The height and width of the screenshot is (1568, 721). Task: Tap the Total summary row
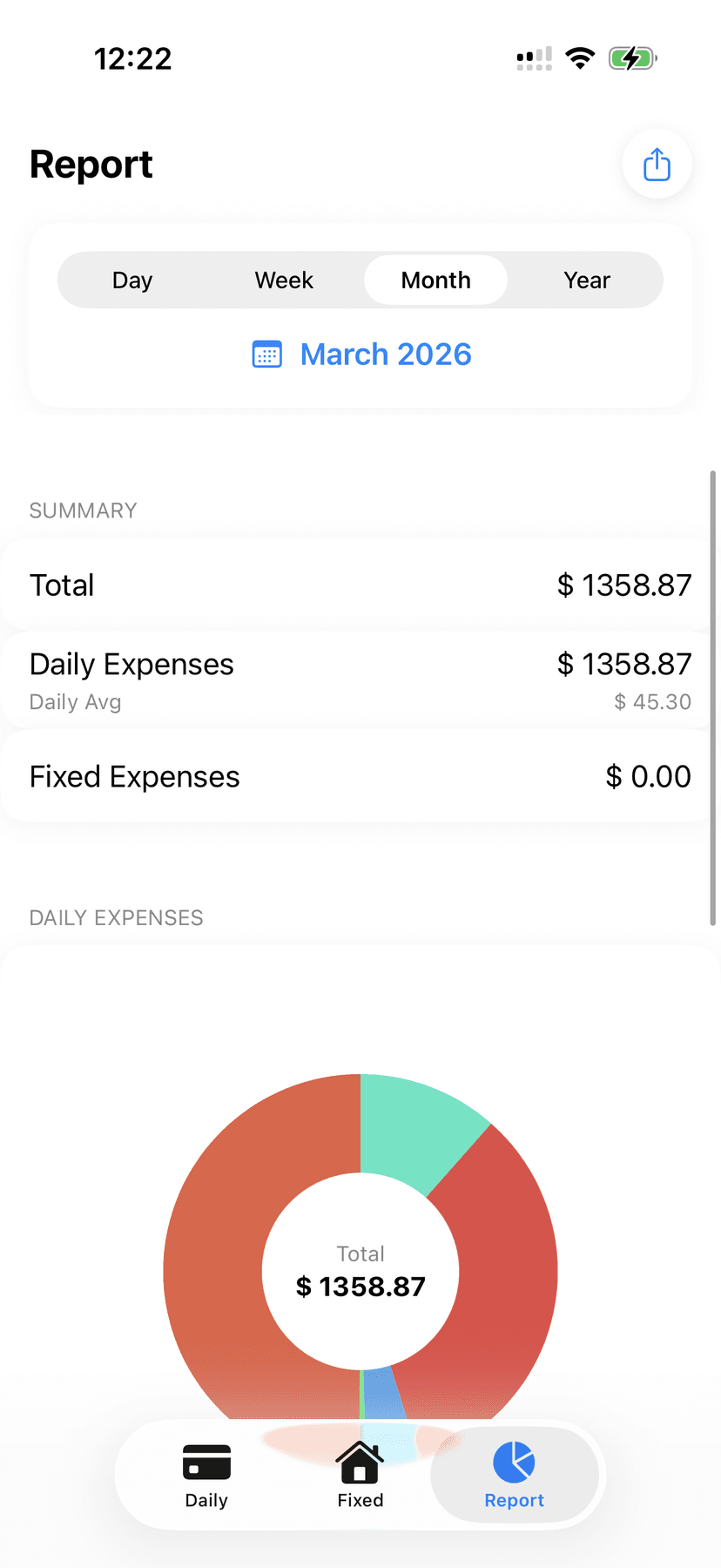[x=360, y=585]
